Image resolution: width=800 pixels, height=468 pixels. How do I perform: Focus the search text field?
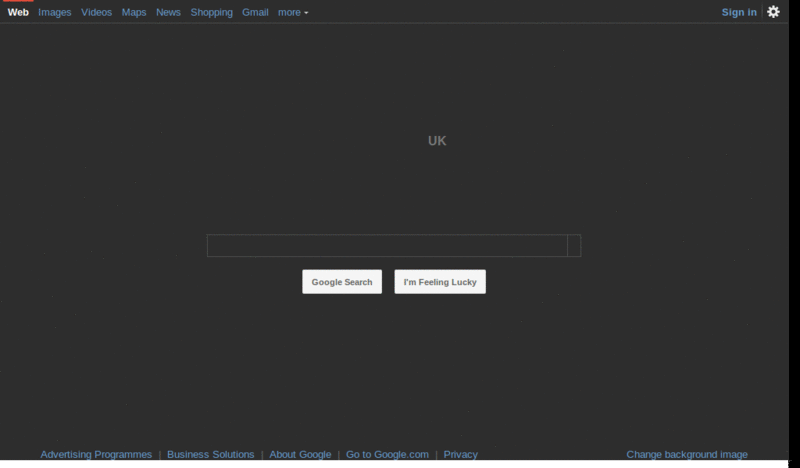point(387,245)
